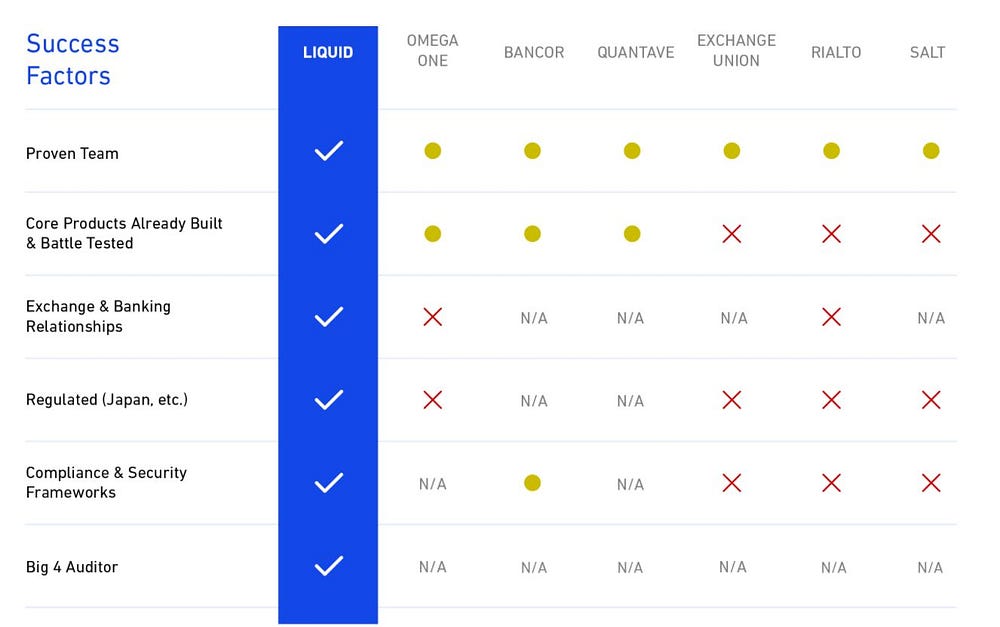Click Liquid's checkmark for Exchange & Banking Relationships
This screenshot has width=1000, height=627.
328,317
